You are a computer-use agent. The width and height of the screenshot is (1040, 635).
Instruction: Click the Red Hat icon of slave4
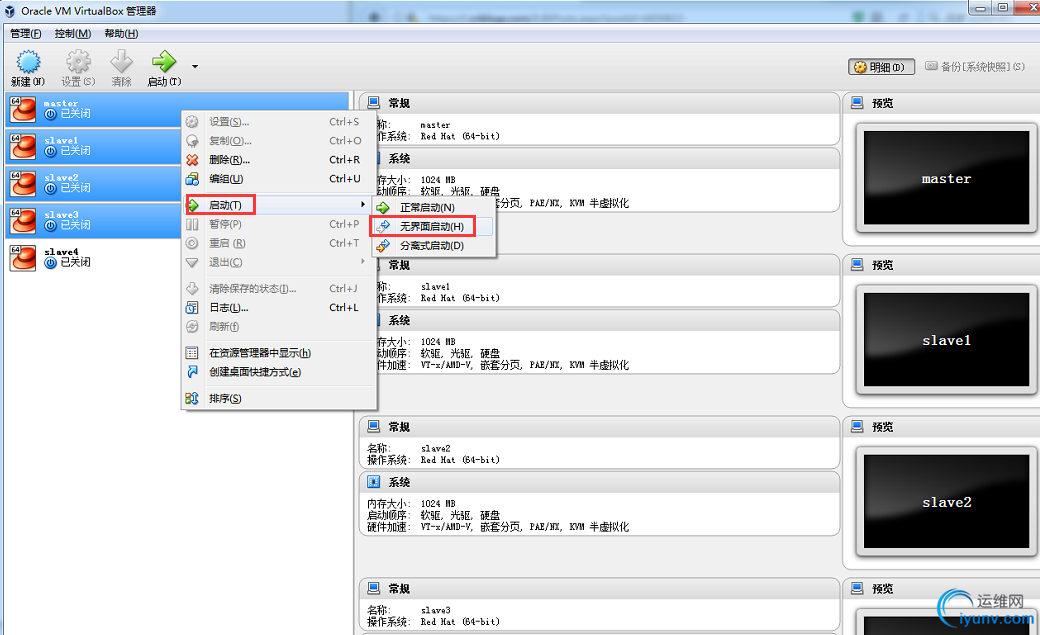(23, 258)
